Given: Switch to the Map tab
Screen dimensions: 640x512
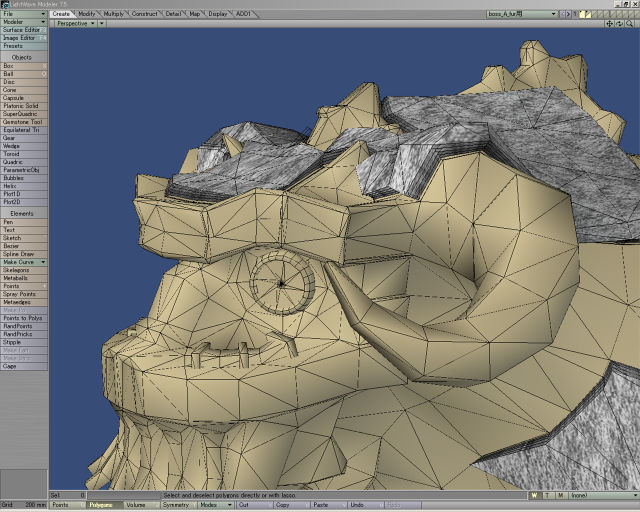Looking at the screenshot, I should pos(195,14).
